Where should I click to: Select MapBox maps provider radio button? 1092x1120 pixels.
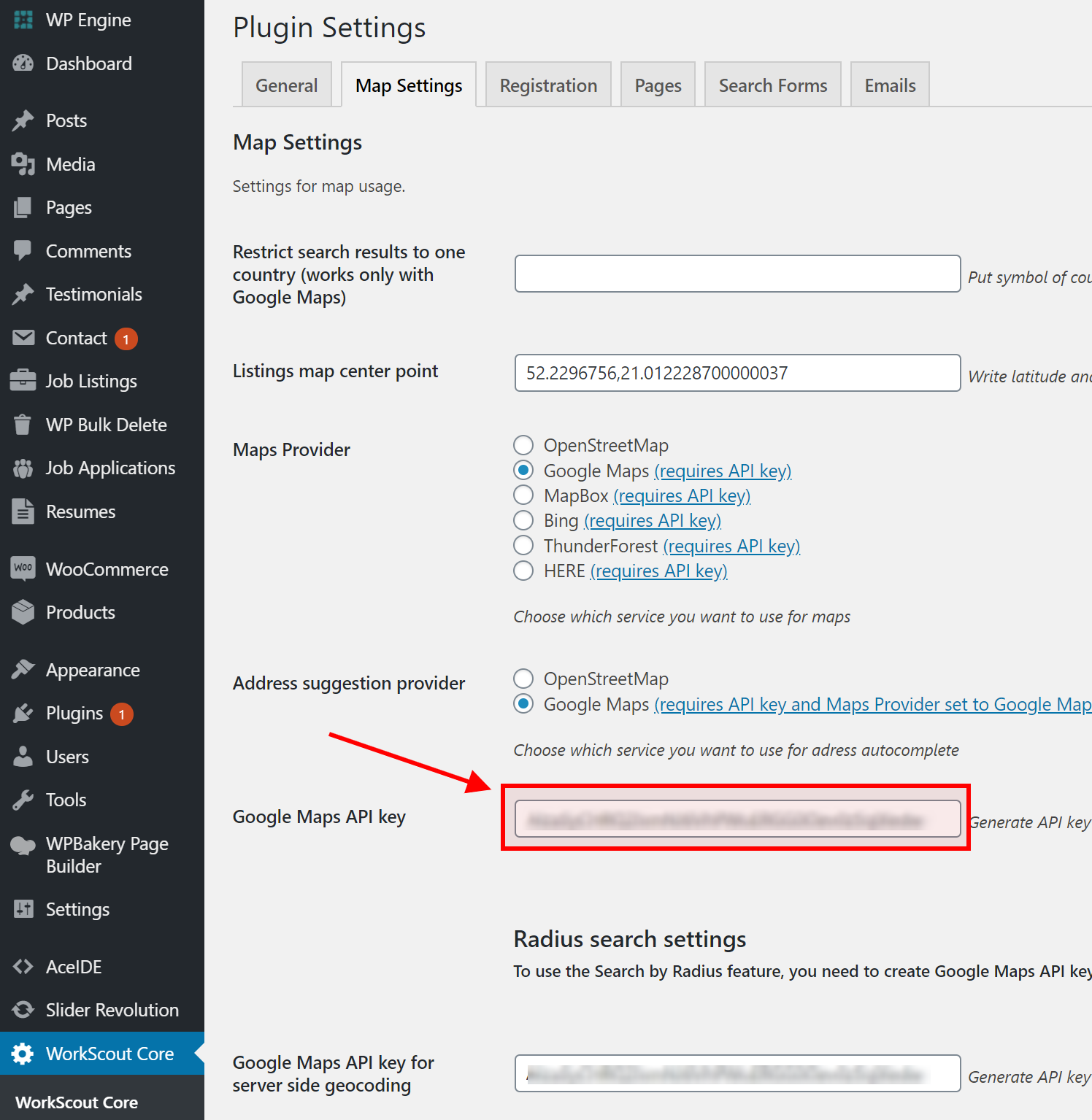coord(523,495)
